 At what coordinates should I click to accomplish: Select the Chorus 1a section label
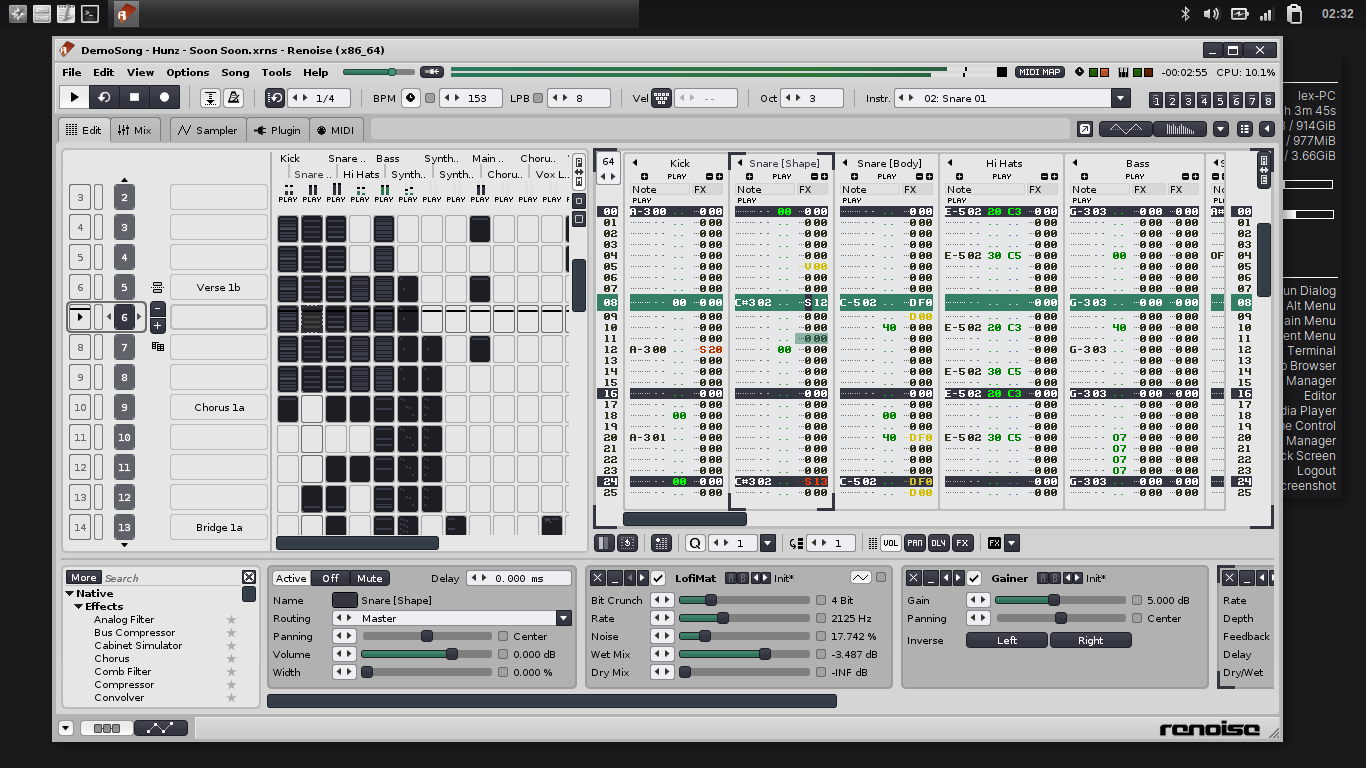tap(218, 407)
